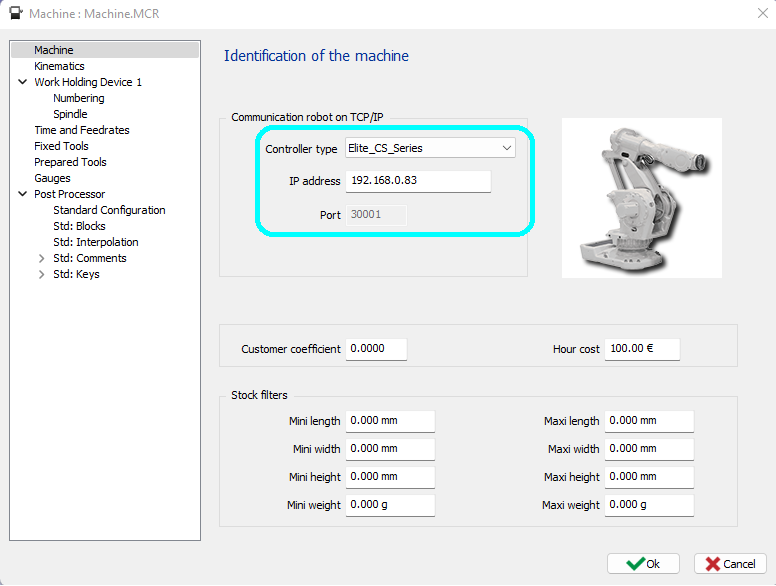
Task: Select Kinematics in the tree
Action: [59, 66]
